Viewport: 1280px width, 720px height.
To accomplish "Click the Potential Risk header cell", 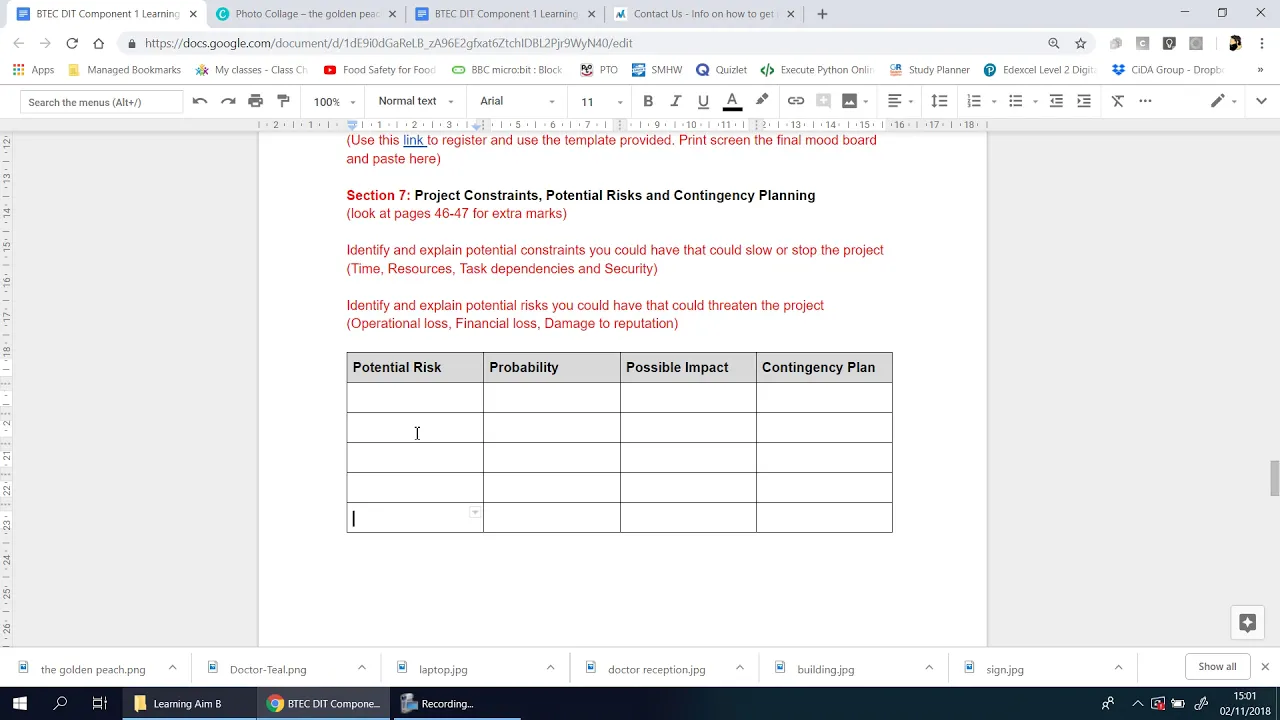I will pos(415,367).
